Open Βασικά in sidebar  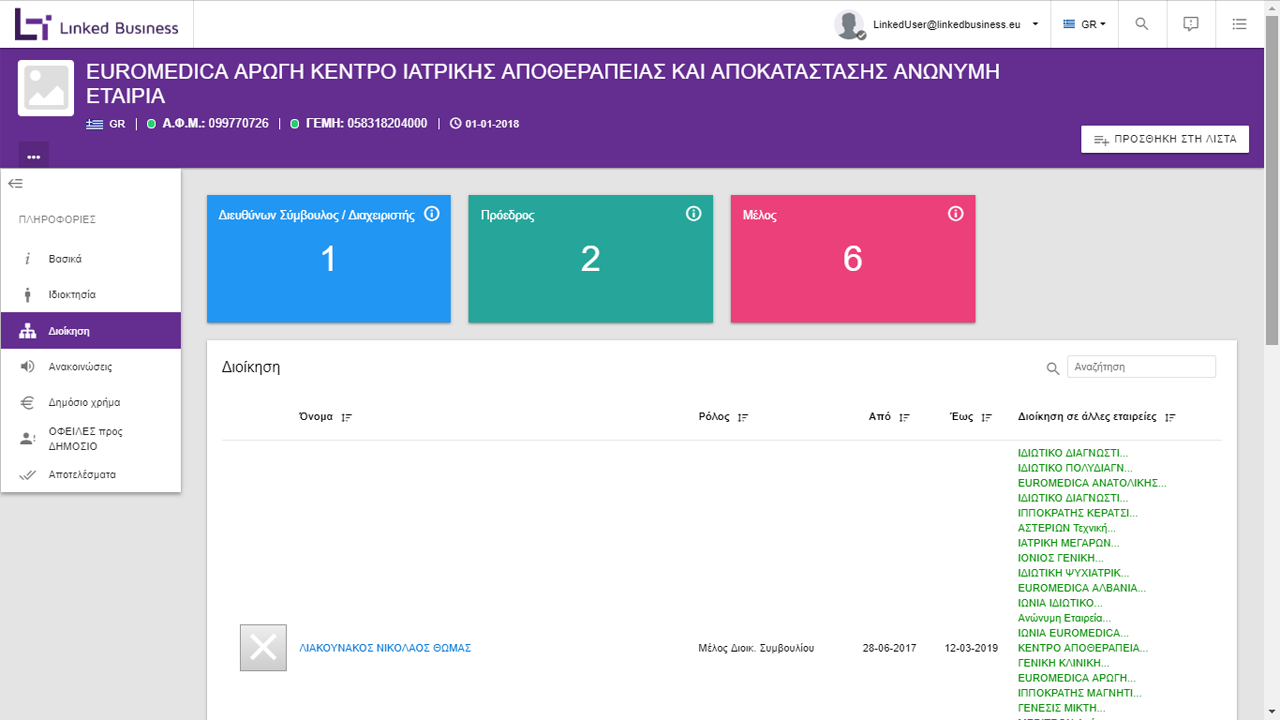(x=91, y=259)
